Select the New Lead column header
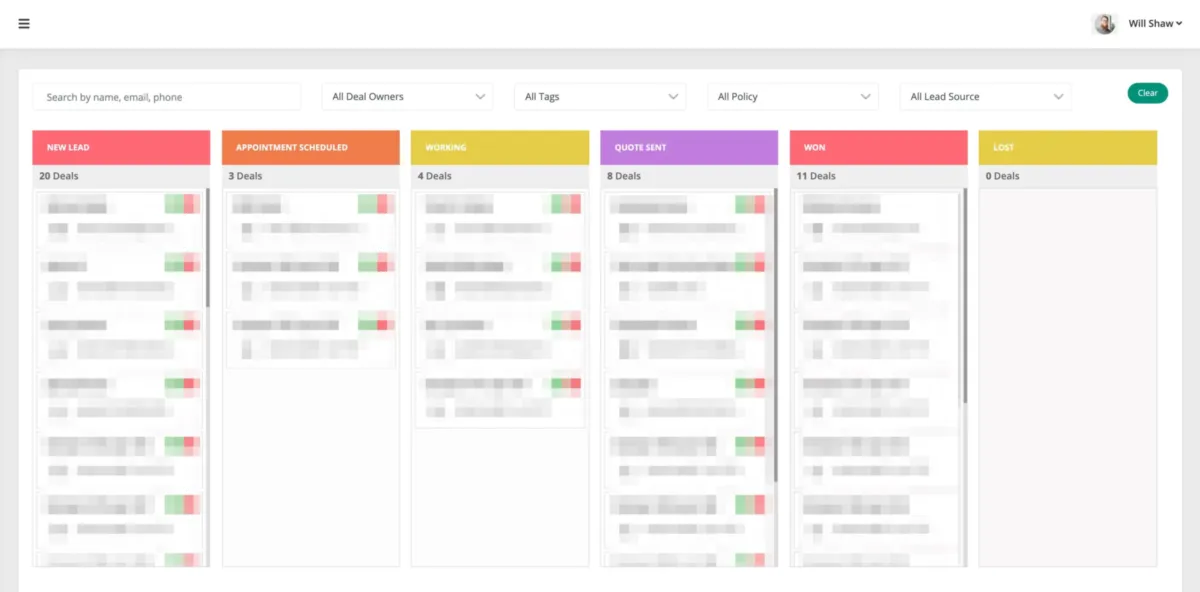Image resolution: width=1200 pixels, height=592 pixels. (x=121, y=147)
